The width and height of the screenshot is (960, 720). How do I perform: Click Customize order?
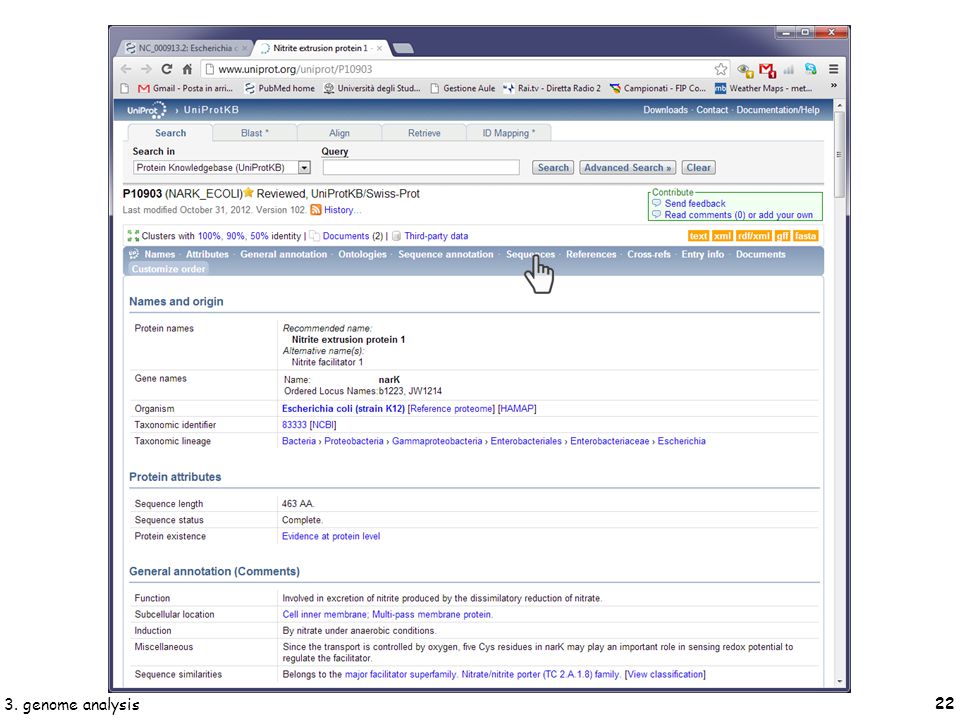pos(168,269)
